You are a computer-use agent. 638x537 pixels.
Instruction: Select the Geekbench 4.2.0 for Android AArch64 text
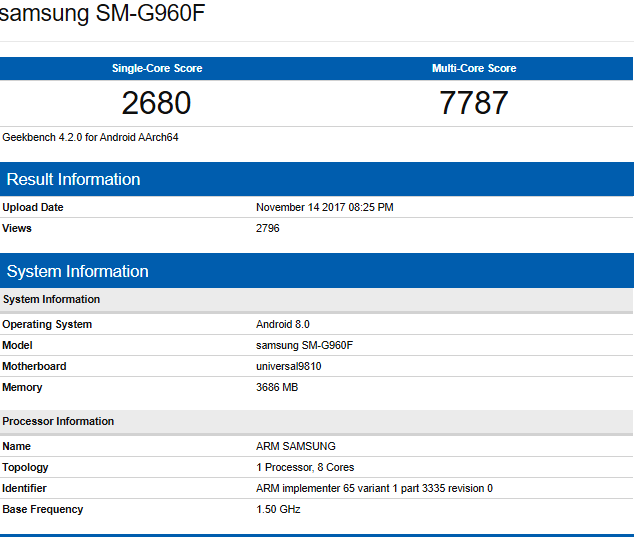point(90,138)
